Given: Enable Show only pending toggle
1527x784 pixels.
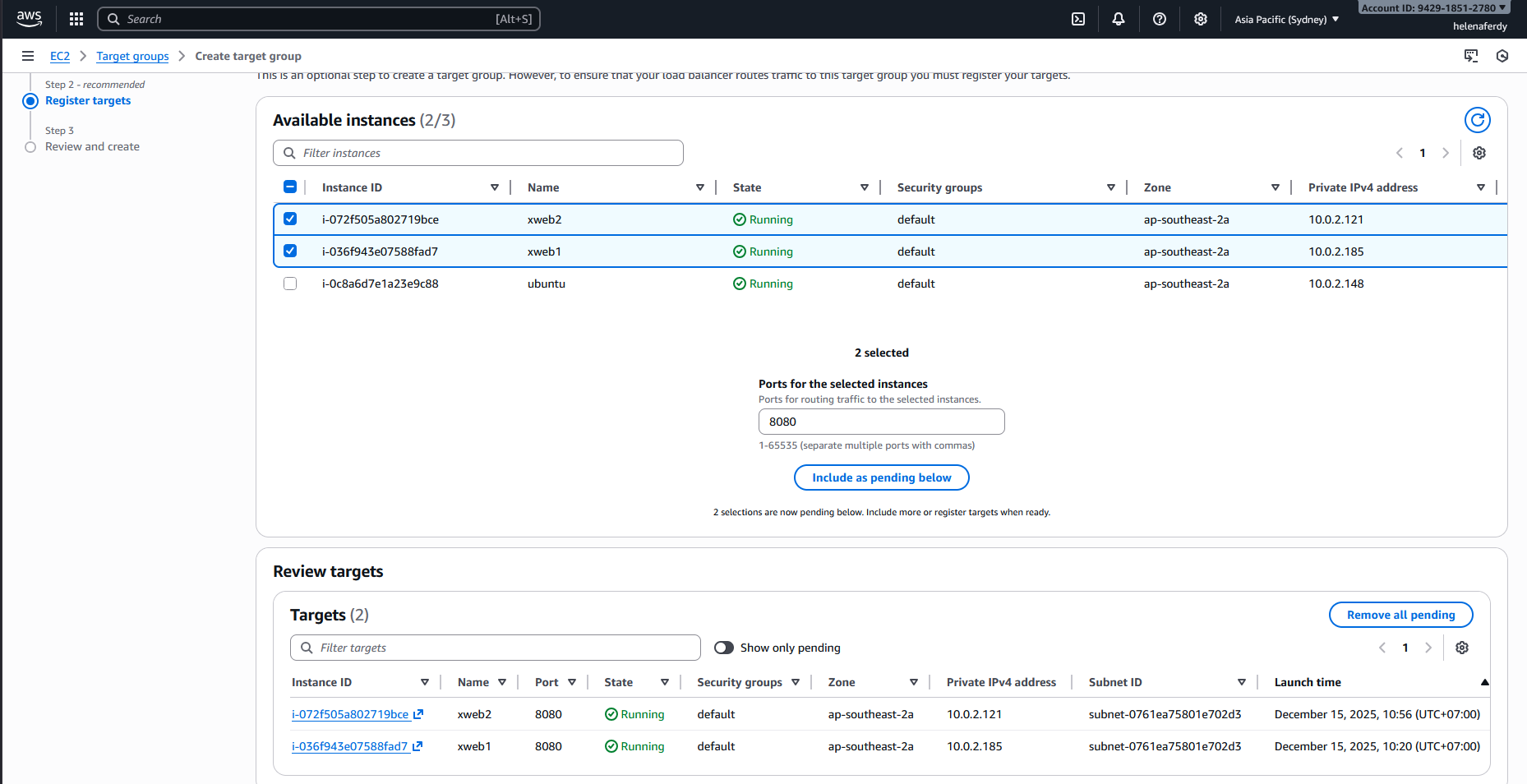Looking at the screenshot, I should [x=724, y=648].
